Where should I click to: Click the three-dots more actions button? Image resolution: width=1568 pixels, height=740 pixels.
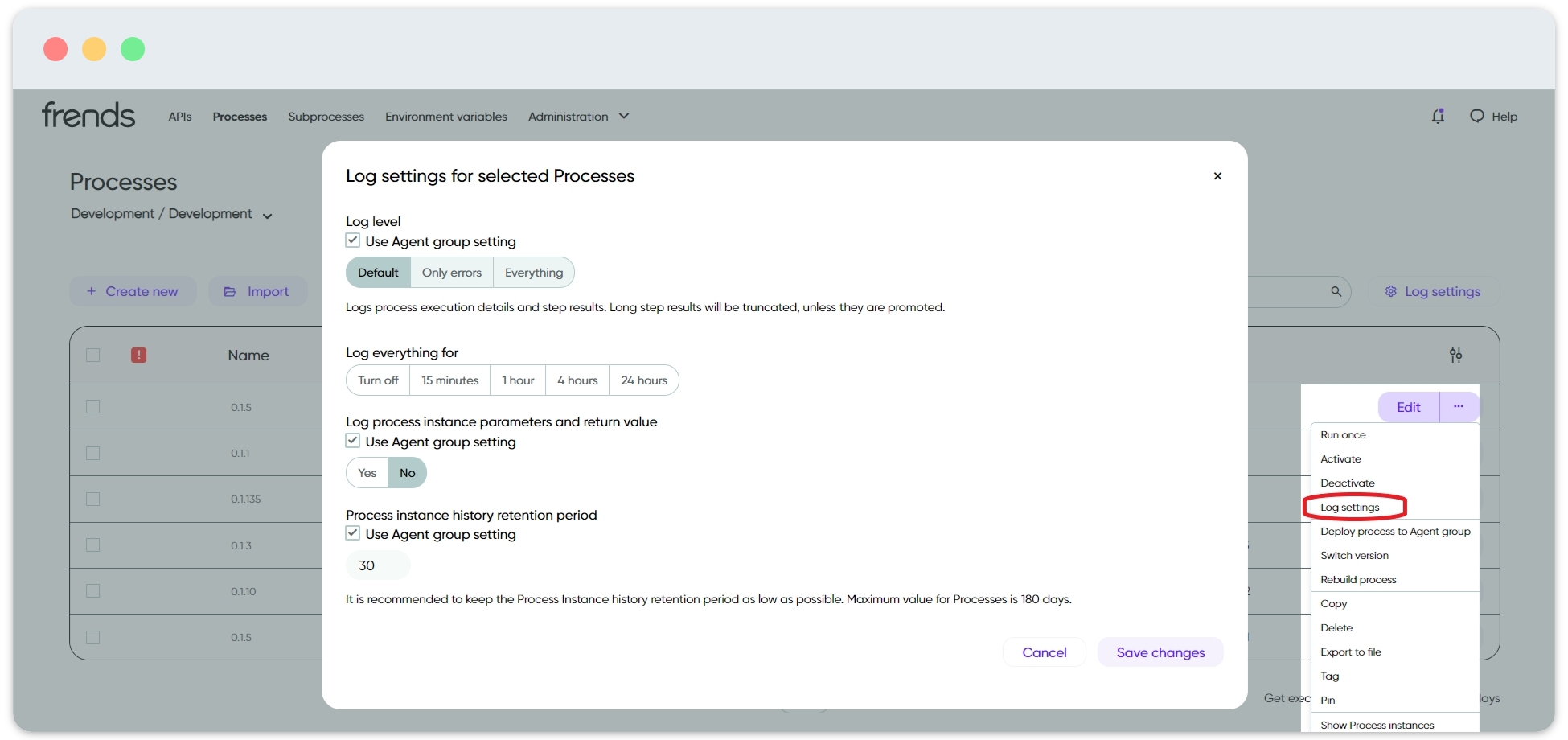1459,407
